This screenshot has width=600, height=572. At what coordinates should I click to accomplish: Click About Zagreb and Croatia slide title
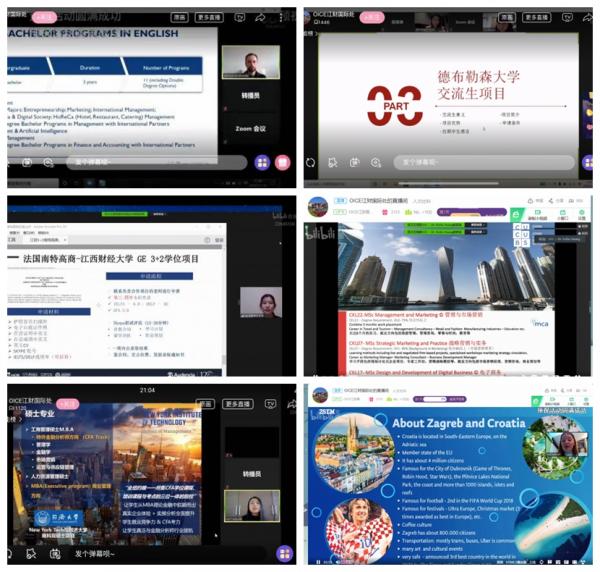click(458, 423)
